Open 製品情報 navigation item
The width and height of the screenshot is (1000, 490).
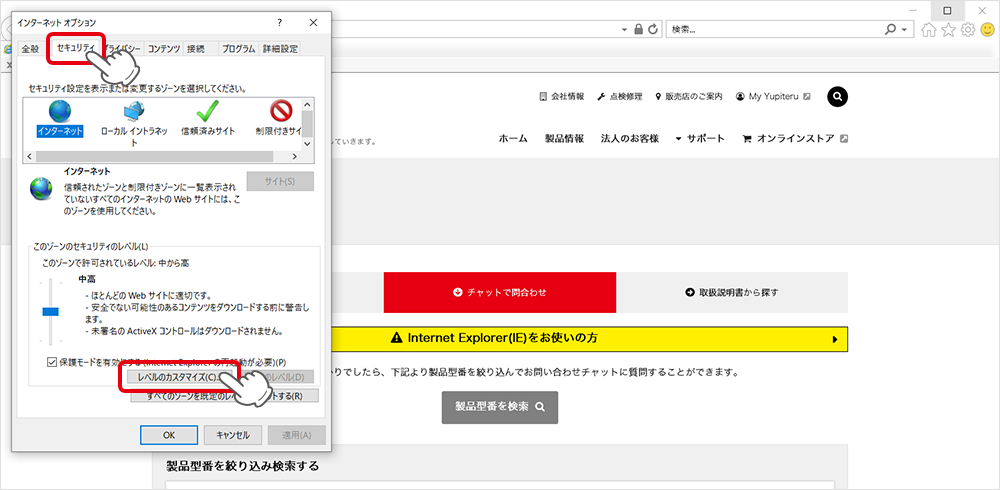pos(564,138)
